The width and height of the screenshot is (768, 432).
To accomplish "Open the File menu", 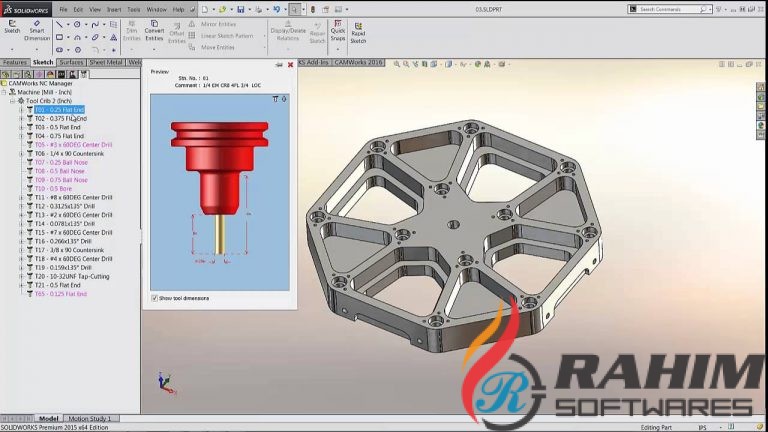I will pos(63,9).
